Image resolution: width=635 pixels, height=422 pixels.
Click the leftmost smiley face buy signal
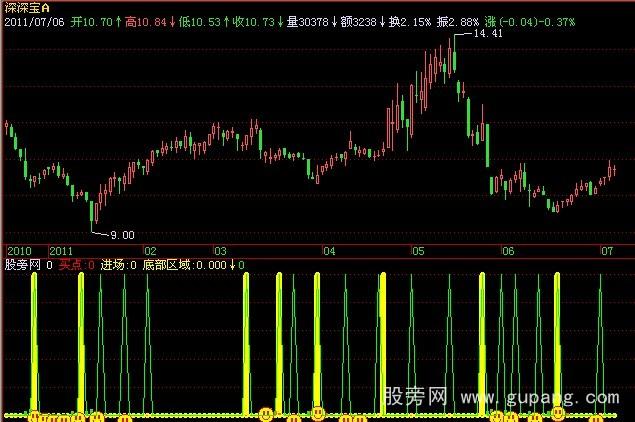point(34,414)
